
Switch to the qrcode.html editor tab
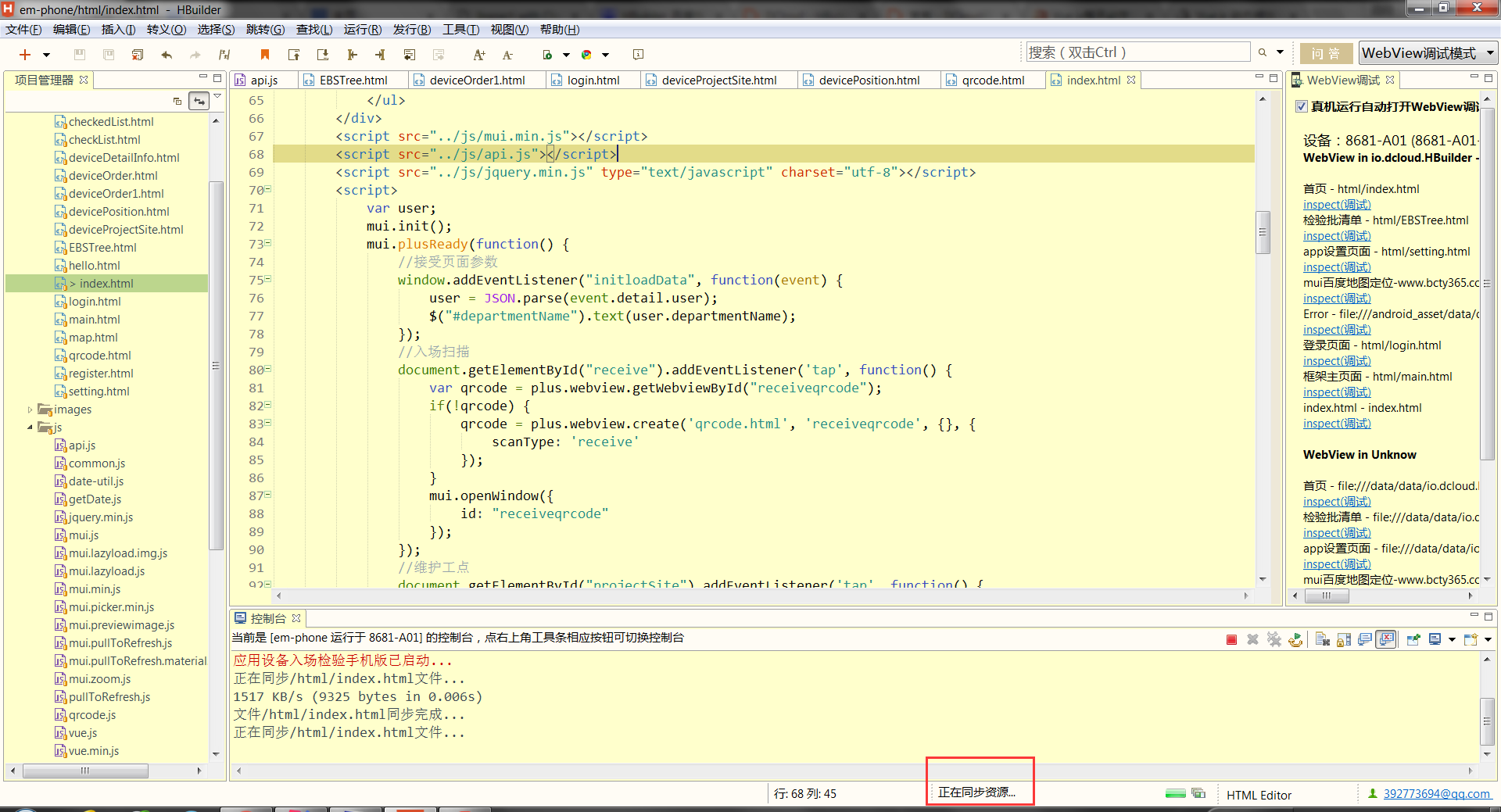coord(992,80)
